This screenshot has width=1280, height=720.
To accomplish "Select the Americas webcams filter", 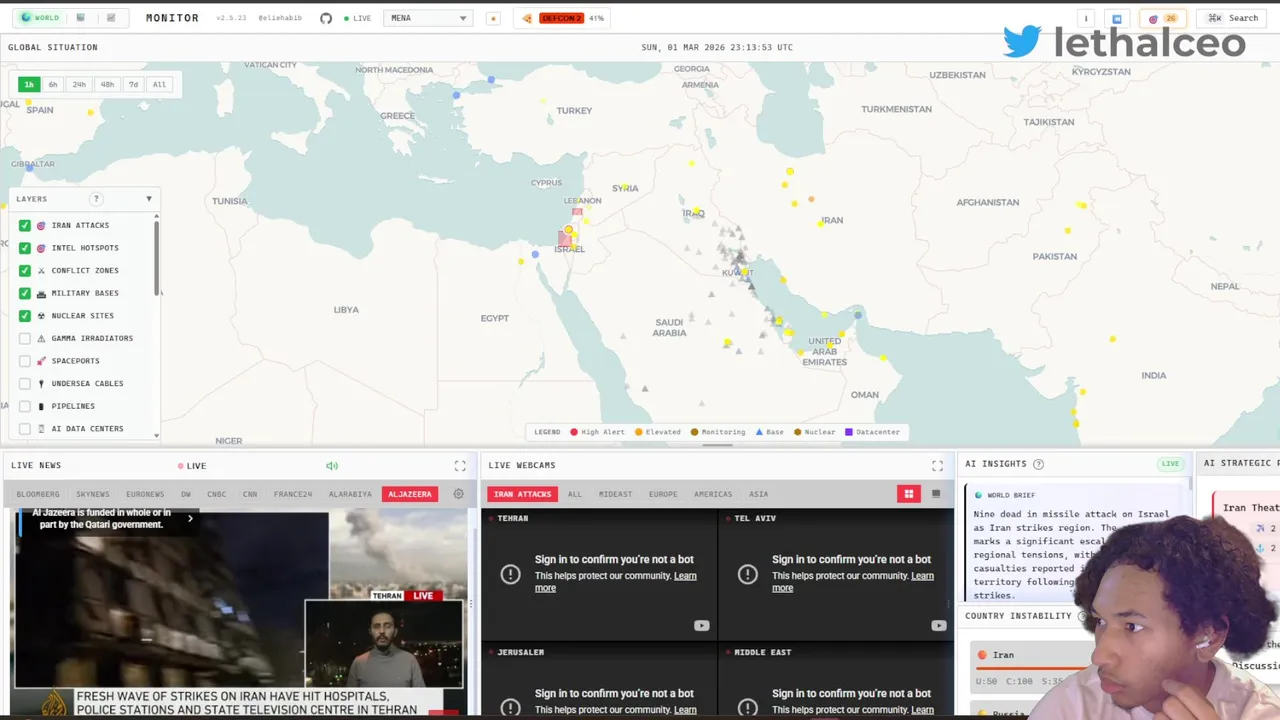I will 715,494.
